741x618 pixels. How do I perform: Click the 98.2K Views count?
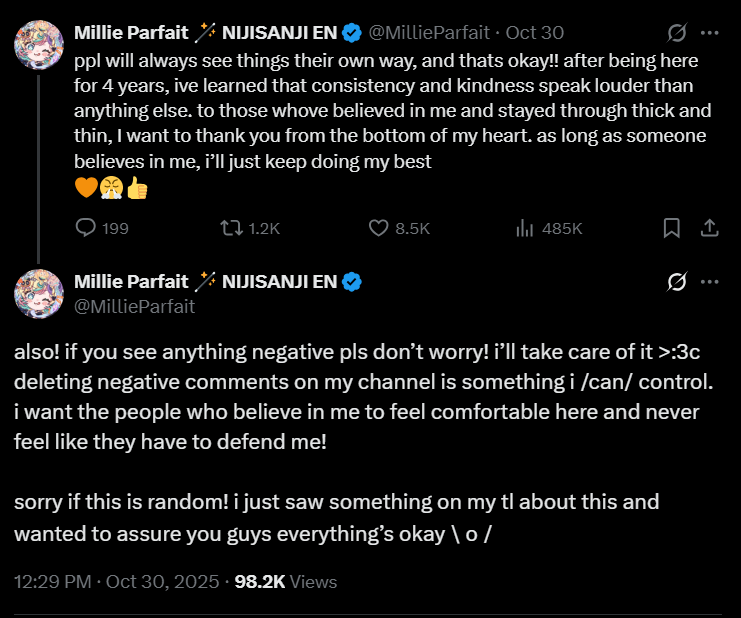pyautogui.click(x=285, y=581)
